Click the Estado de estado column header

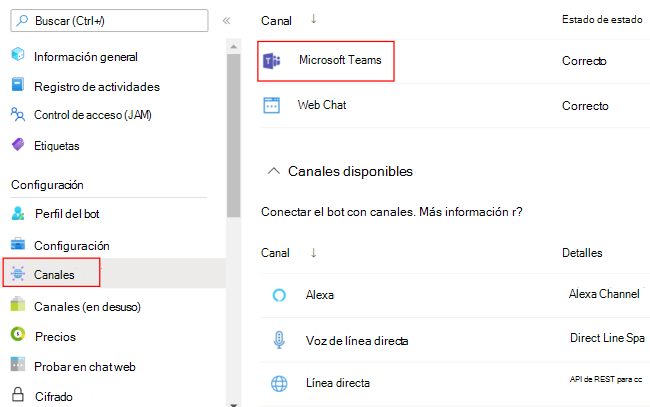click(x=602, y=19)
